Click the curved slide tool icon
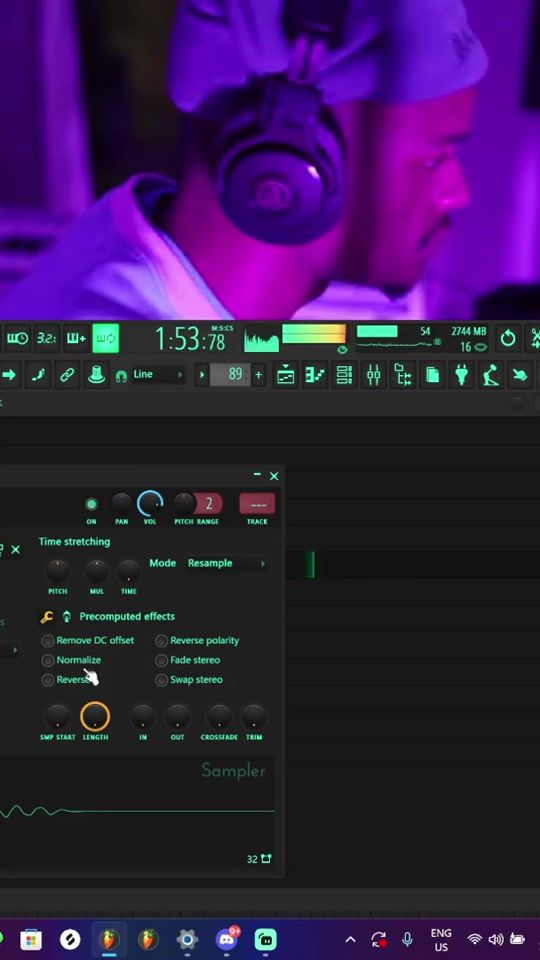The width and height of the screenshot is (540, 960). click(37, 375)
